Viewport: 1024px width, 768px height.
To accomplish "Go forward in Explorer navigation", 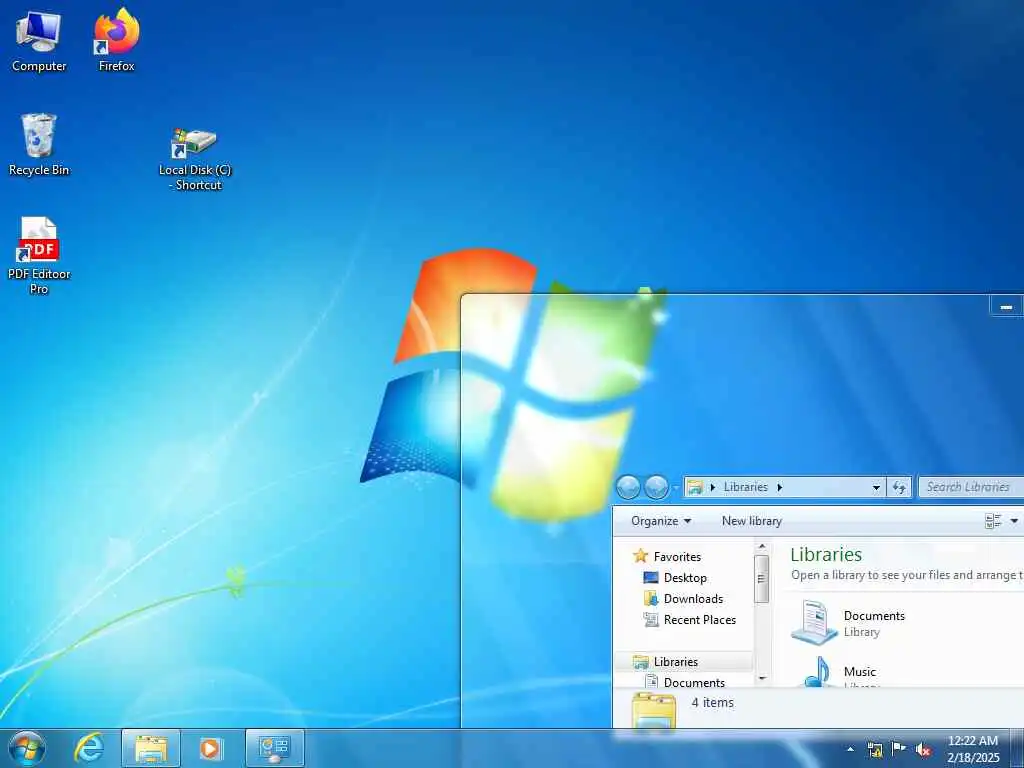I will tap(656, 487).
